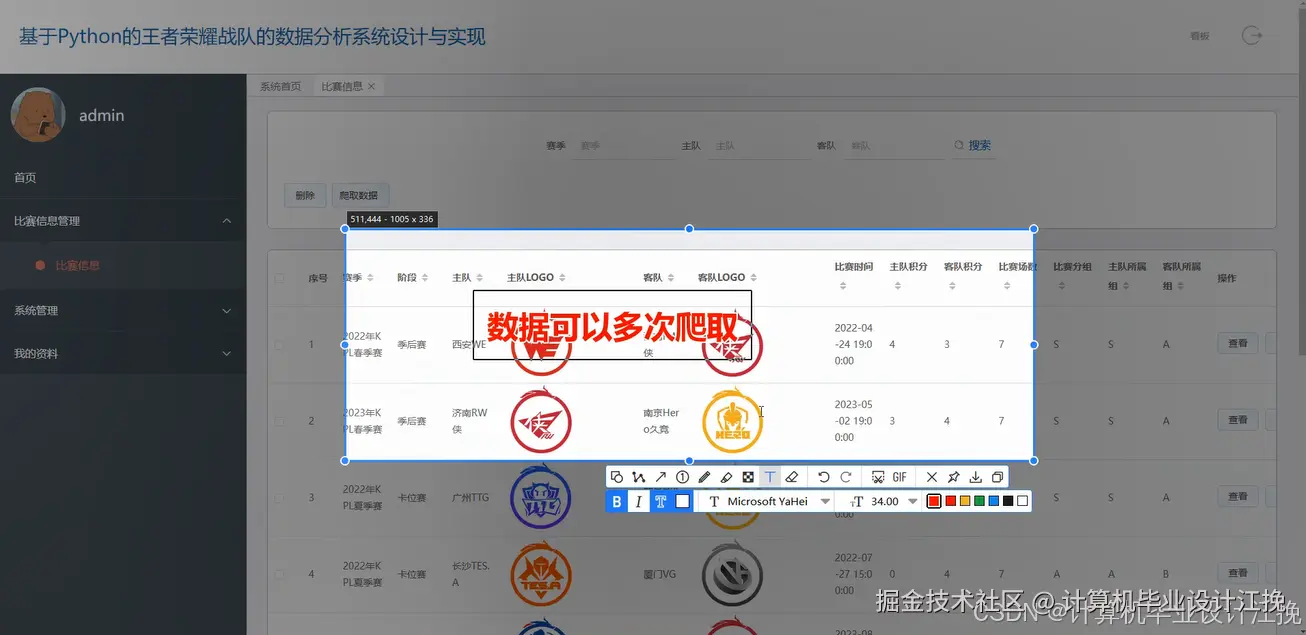Pick the blue color swatch

[993, 501]
